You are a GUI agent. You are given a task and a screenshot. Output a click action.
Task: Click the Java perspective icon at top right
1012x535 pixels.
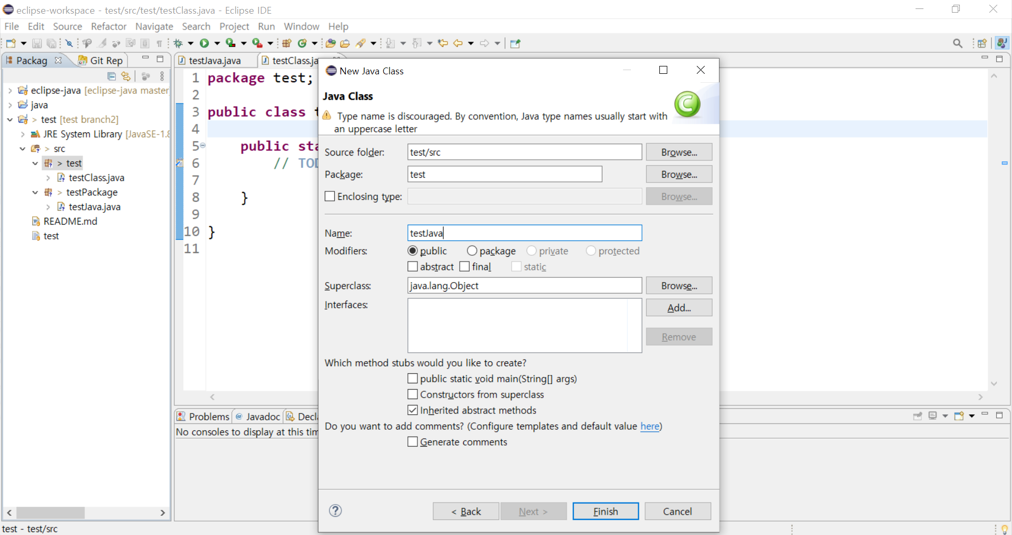(x=1001, y=43)
